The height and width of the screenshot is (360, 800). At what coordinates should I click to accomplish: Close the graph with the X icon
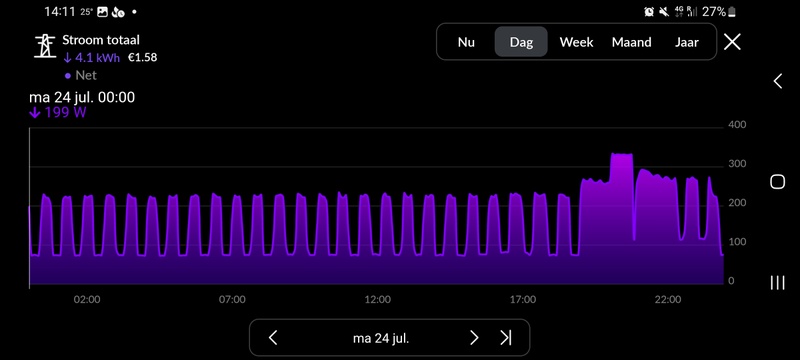[732, 42]
